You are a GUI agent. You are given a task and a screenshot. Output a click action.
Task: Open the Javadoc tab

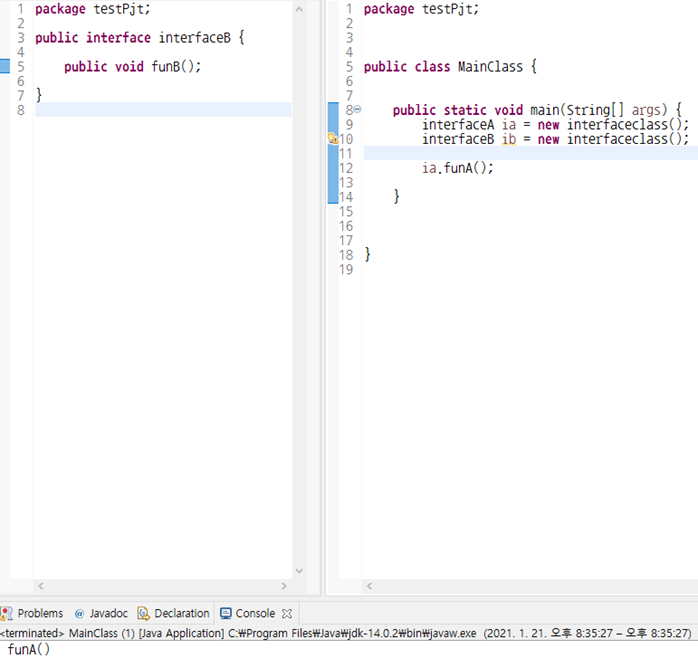pos(101,613)
